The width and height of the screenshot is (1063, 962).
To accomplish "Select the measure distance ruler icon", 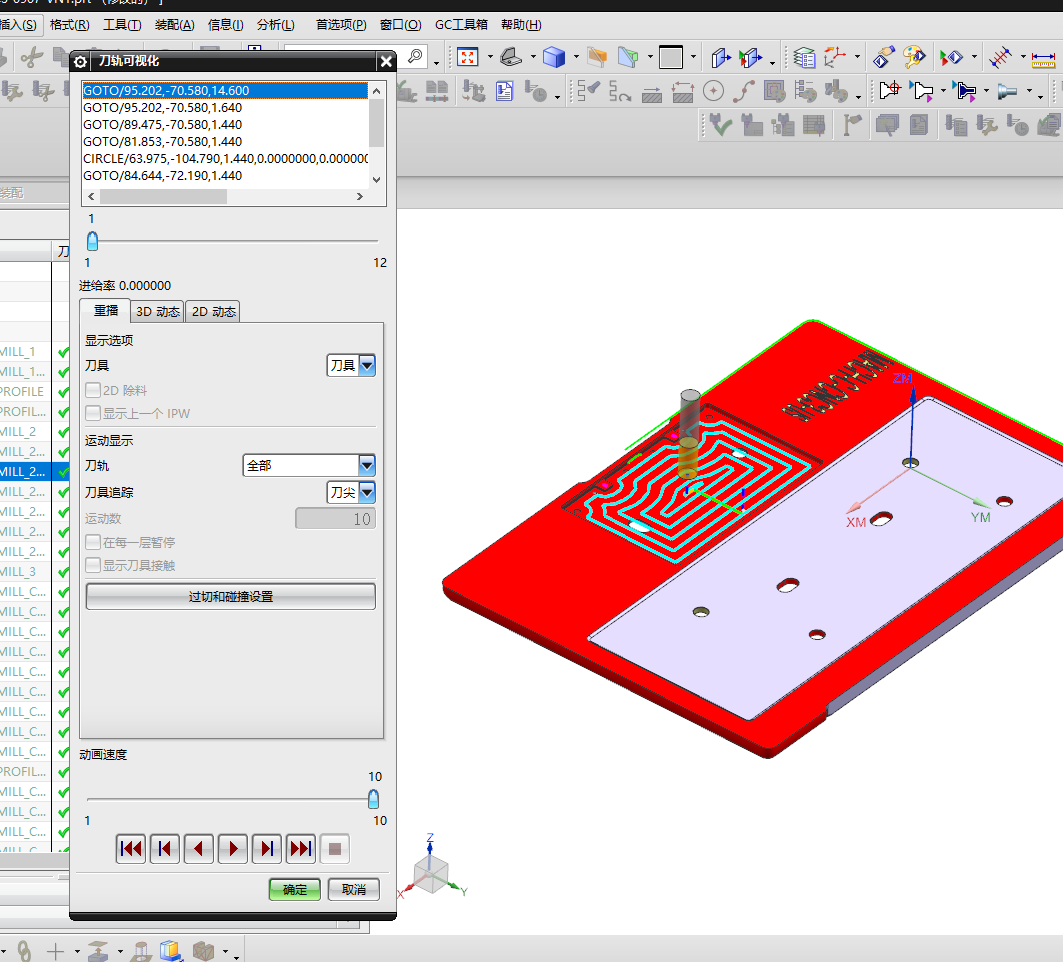I will coord(1043,59).
